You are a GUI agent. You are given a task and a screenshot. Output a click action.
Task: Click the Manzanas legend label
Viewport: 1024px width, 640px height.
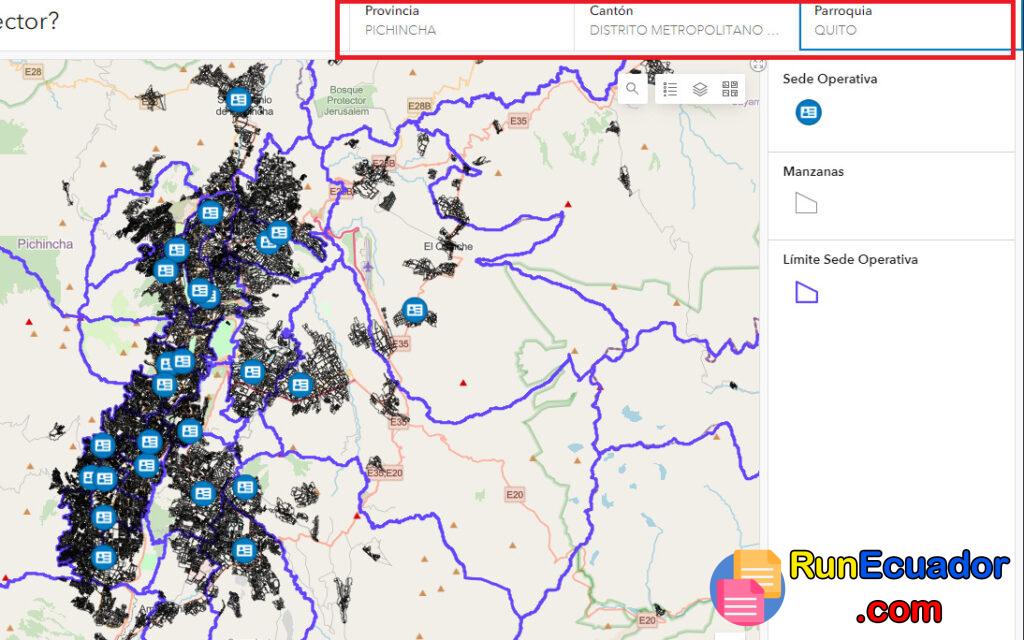[x=813, y=171]
